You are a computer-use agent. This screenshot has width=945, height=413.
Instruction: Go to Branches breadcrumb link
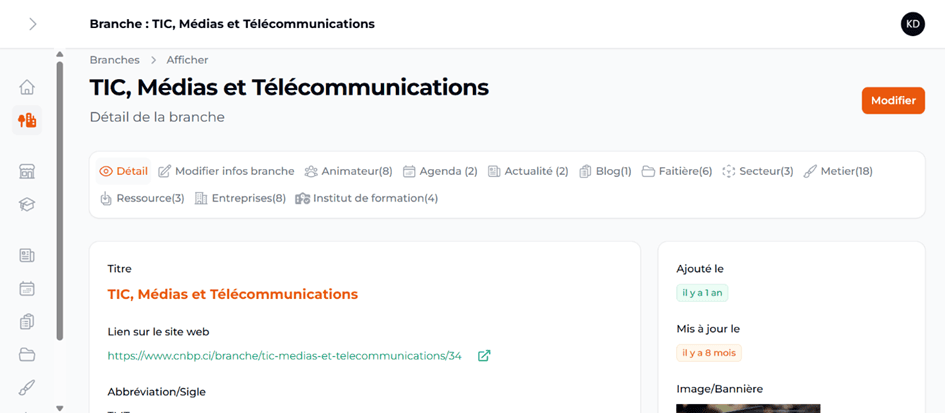coord(114,60)
